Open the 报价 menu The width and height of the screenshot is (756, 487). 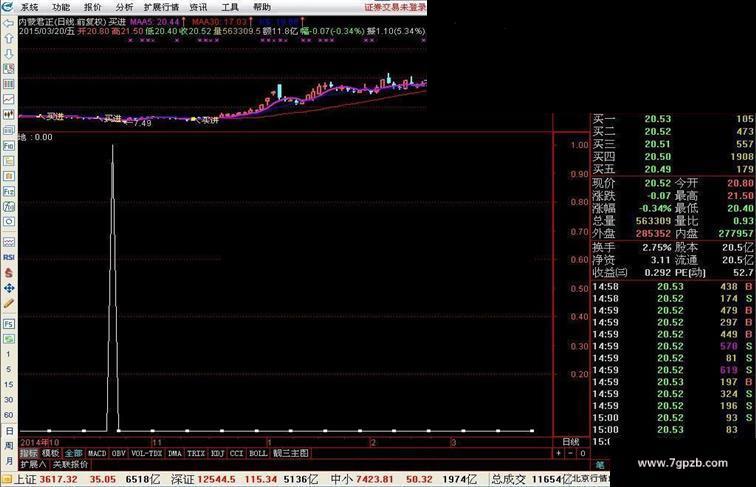point(93,7)
